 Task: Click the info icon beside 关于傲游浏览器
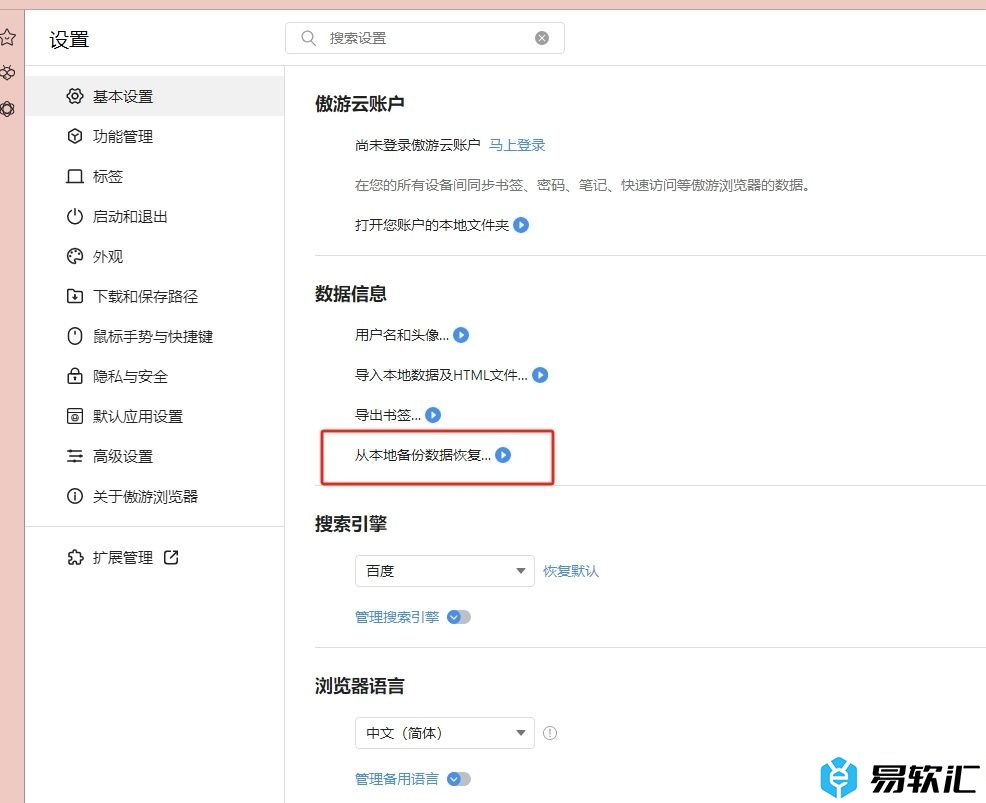click(75, 496)
